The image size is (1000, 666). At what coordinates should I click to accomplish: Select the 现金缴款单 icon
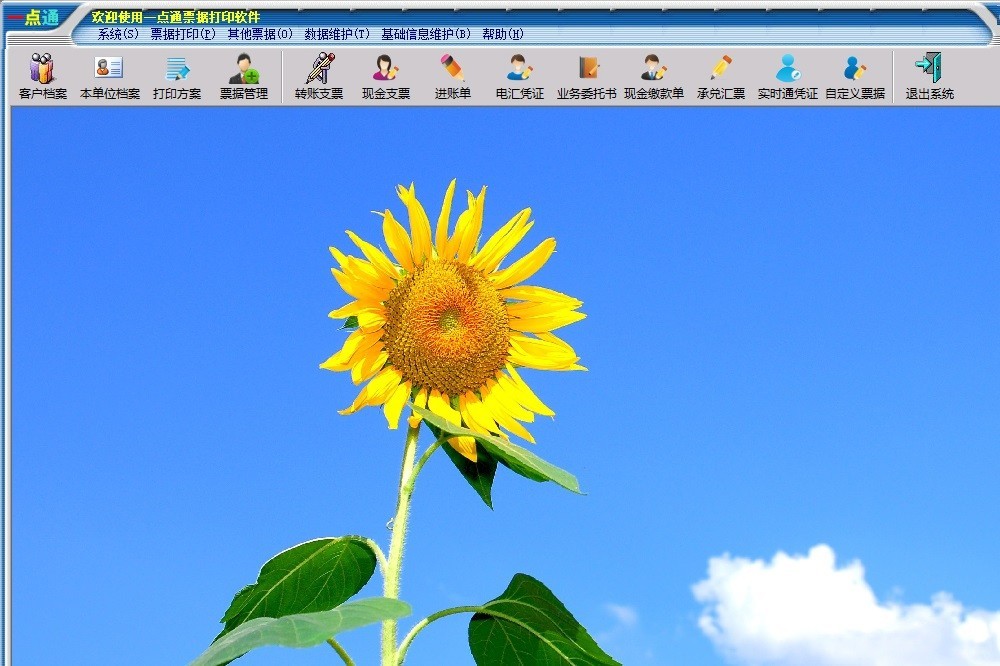click(654, 76)
